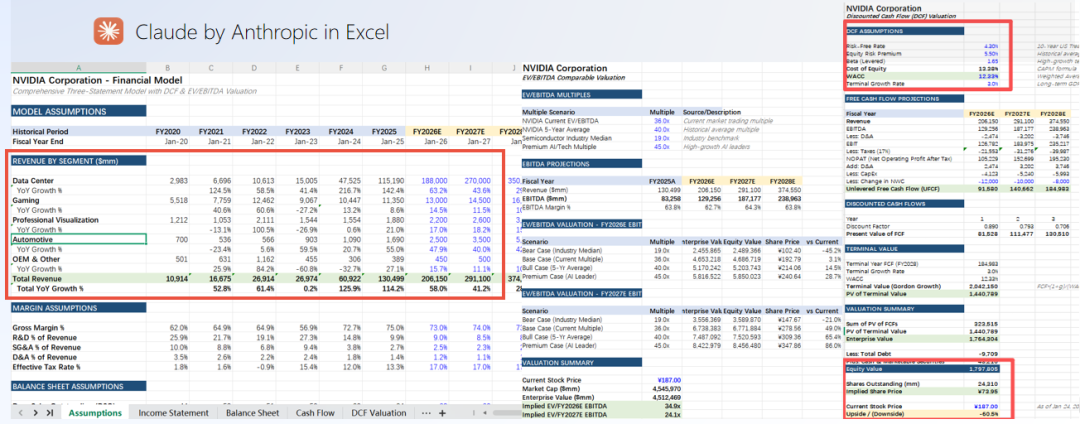This screenshot has width=1080, height=424.
Task: Select the 'Cost of Equity' row label
Action: 864,69
